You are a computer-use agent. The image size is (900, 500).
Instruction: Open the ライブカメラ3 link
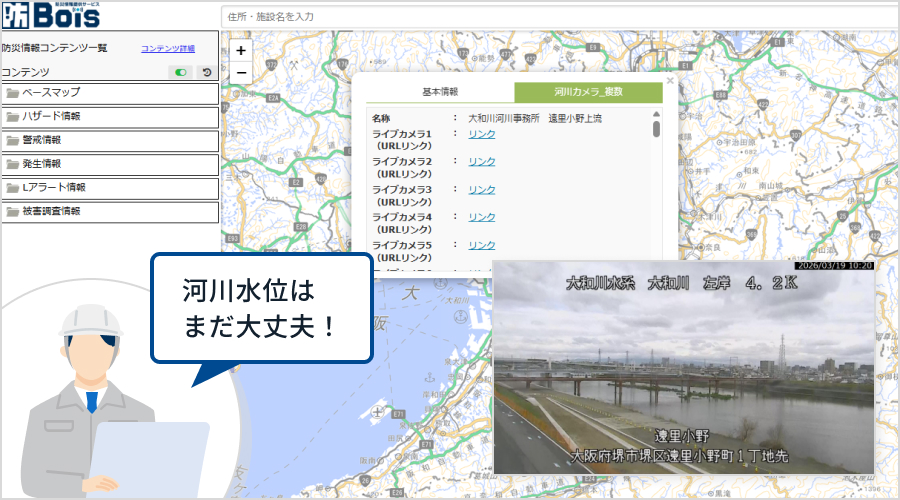click(481, 189)
